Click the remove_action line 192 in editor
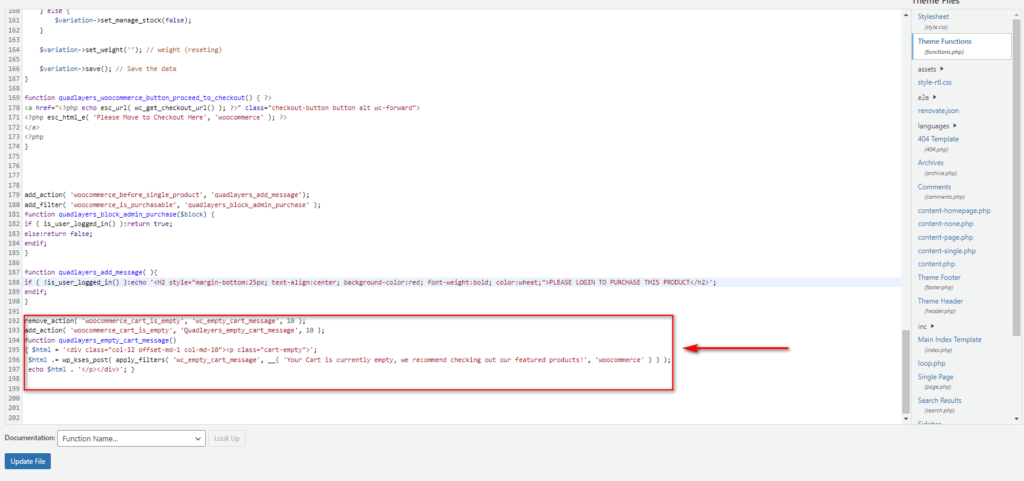The height and width of the screenshot is (481, 1024). coord(165,321)
